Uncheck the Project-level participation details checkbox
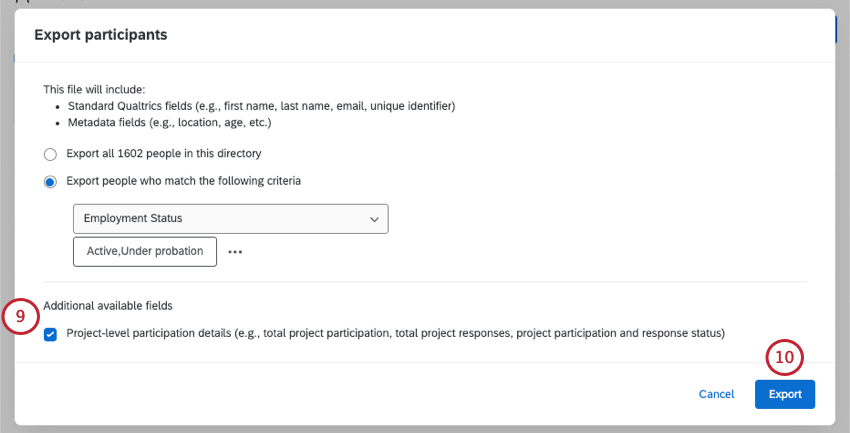Image resolution: width=850 pixels, height=433 pixels. (50, 333)
